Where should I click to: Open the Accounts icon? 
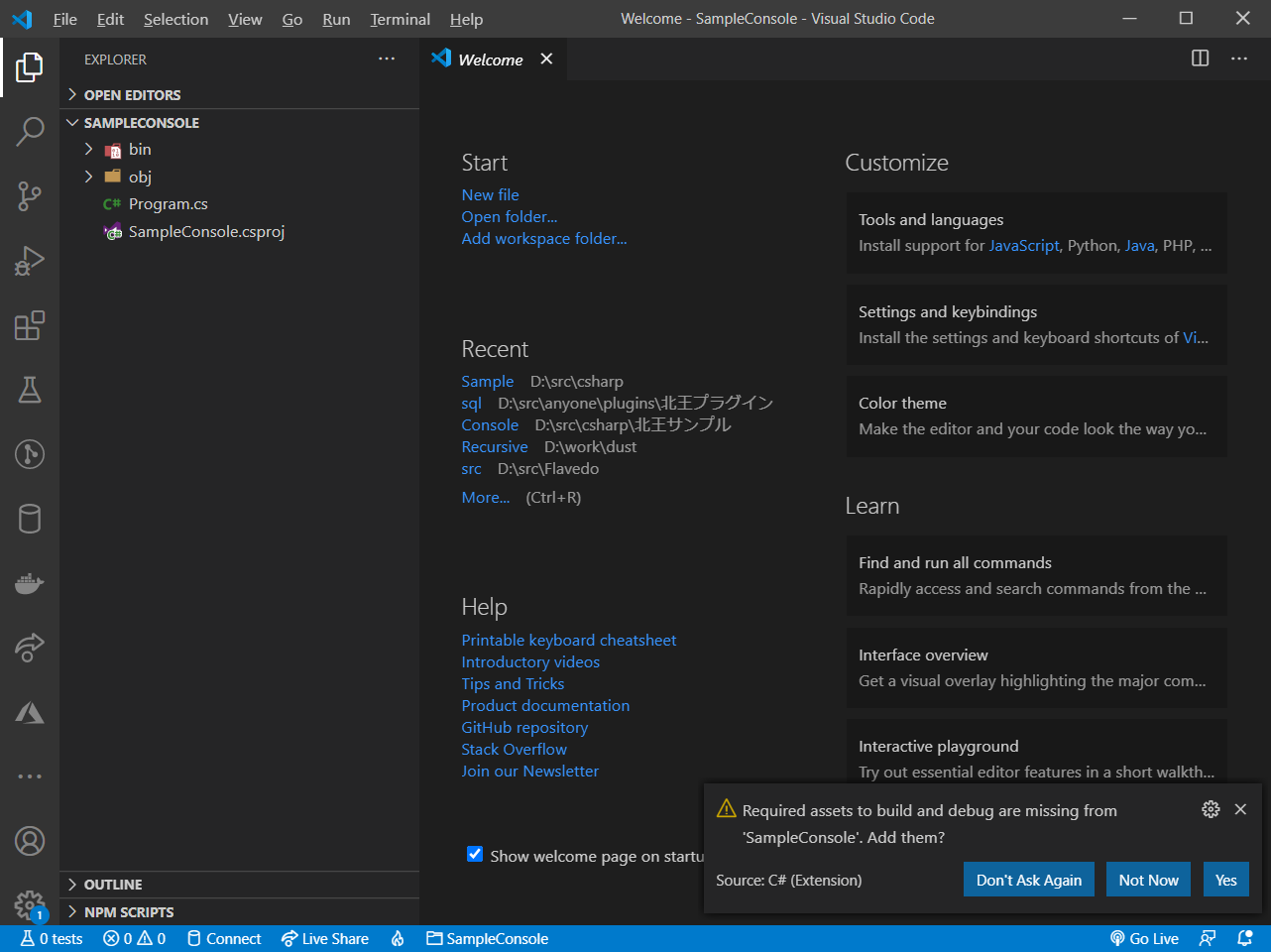[x=30, y=841]
